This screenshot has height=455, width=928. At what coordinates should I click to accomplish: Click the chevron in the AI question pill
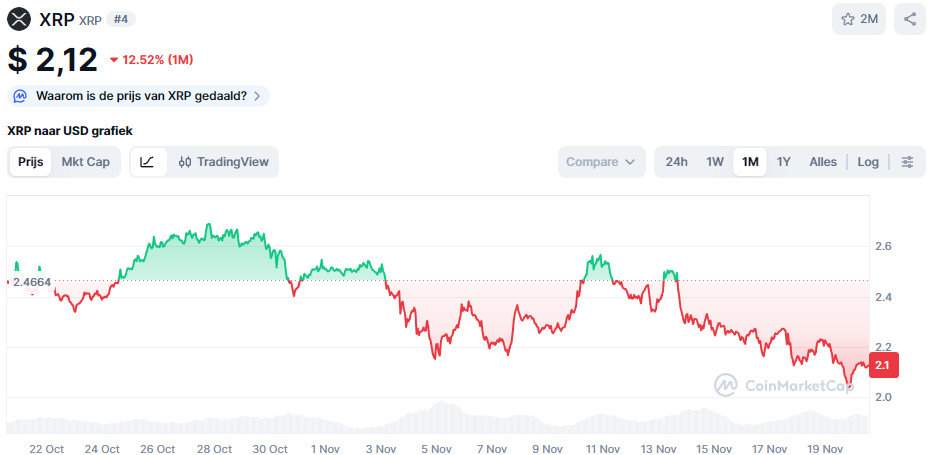click(256, 96)
